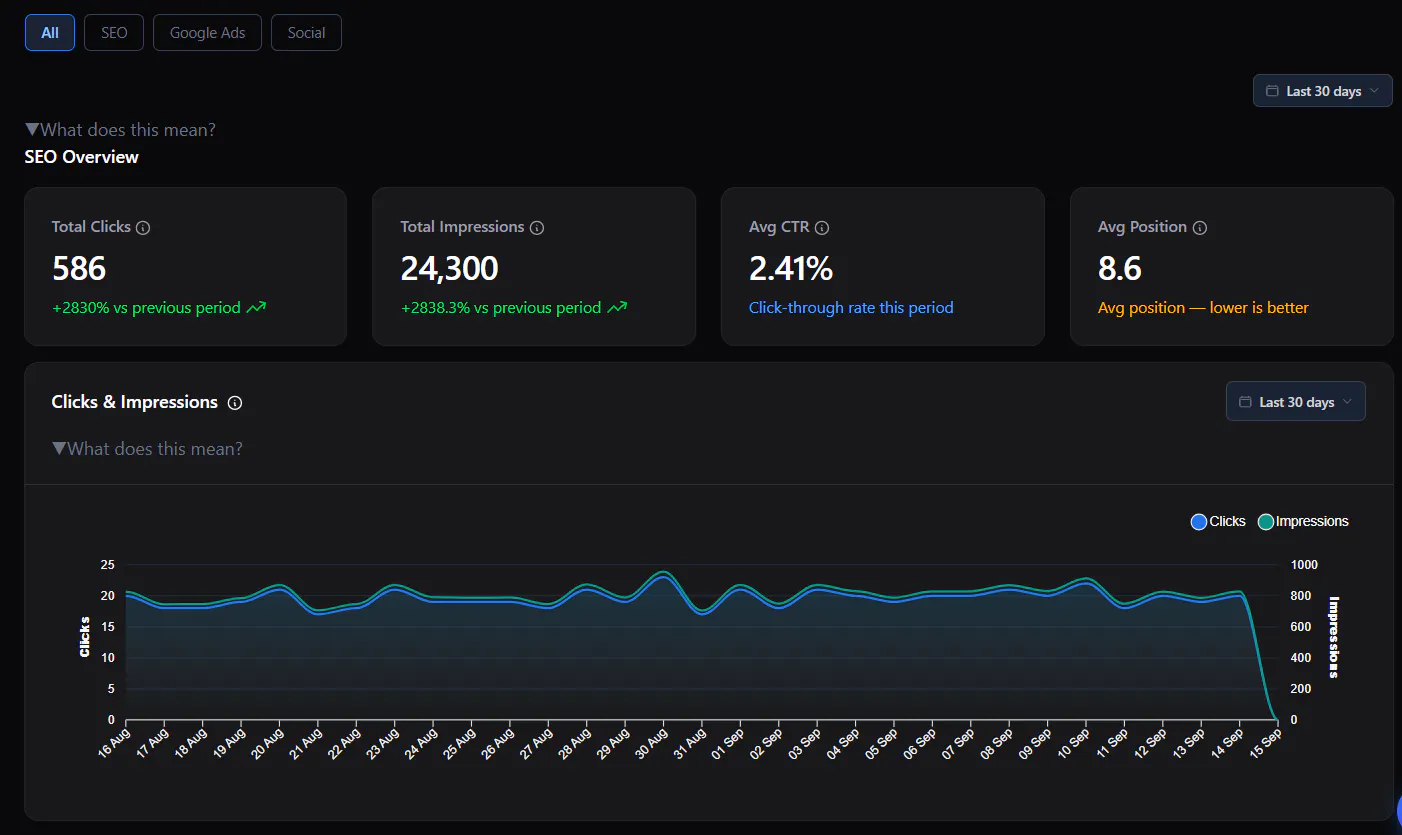
Task: Click the 15 Sep label on the chart axis
Action: pos(1265,745)
